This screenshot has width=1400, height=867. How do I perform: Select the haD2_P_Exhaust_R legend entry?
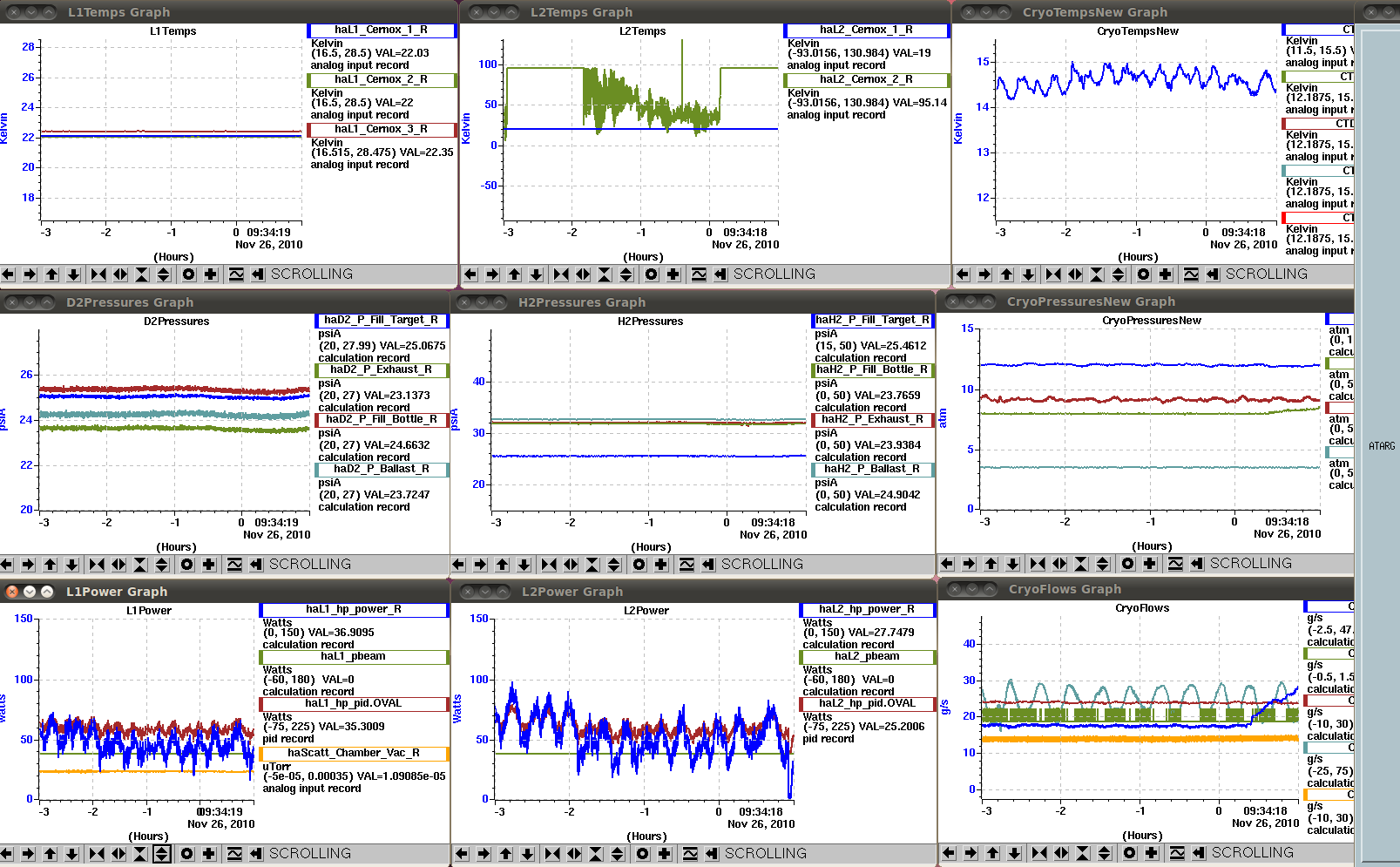coord(382,370)
